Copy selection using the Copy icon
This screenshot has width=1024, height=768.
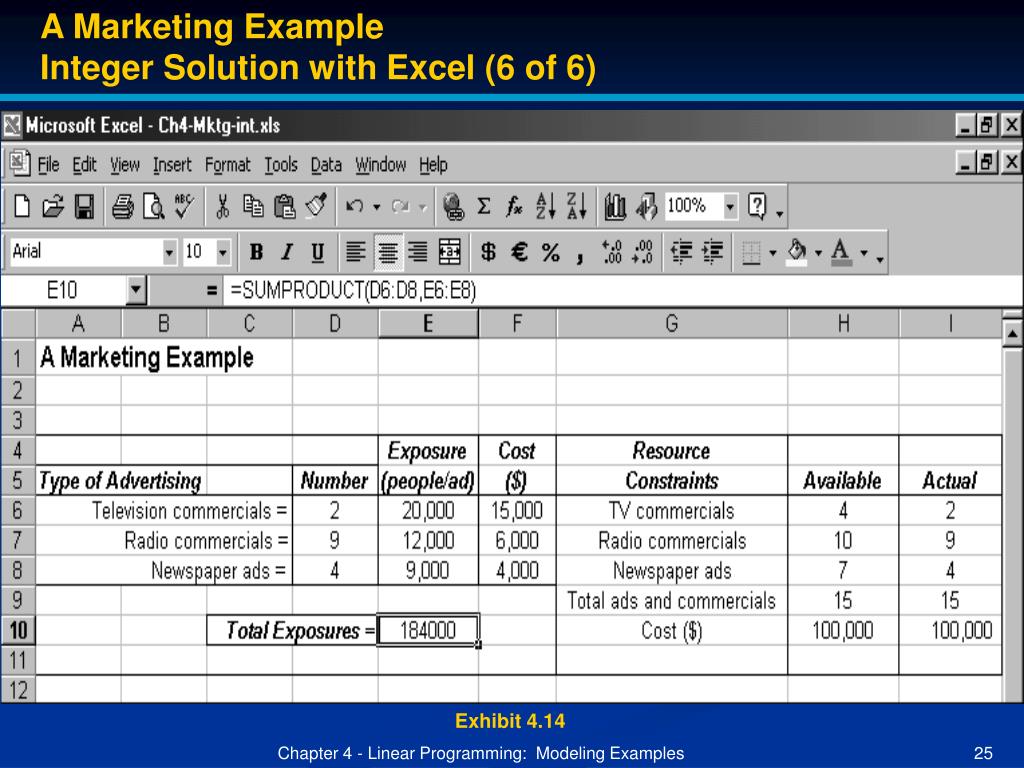coord(253,207)
